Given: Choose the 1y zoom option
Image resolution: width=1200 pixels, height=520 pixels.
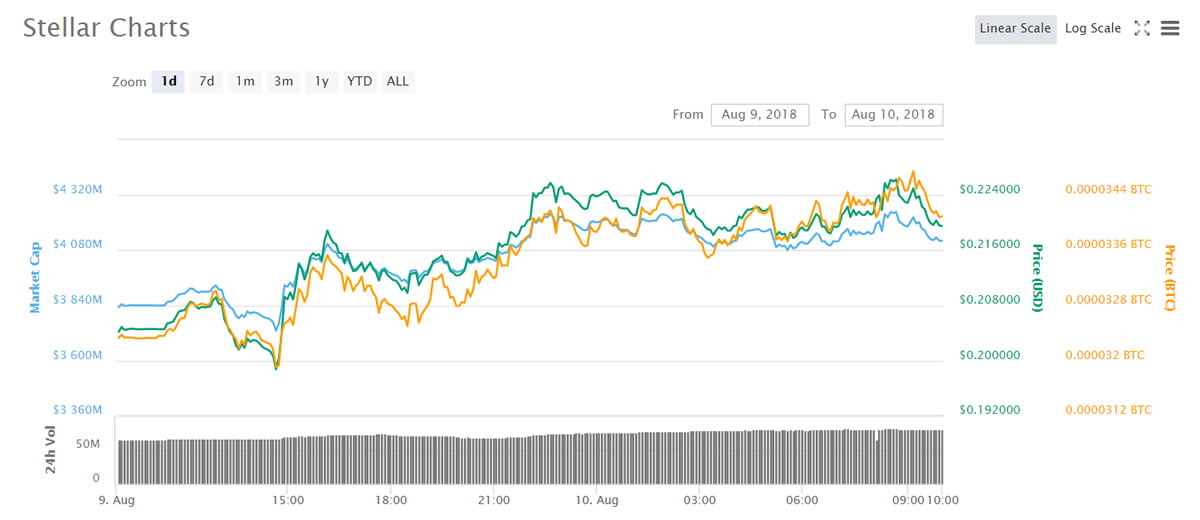Looking at the screenshot, I should tap(321, 82).
